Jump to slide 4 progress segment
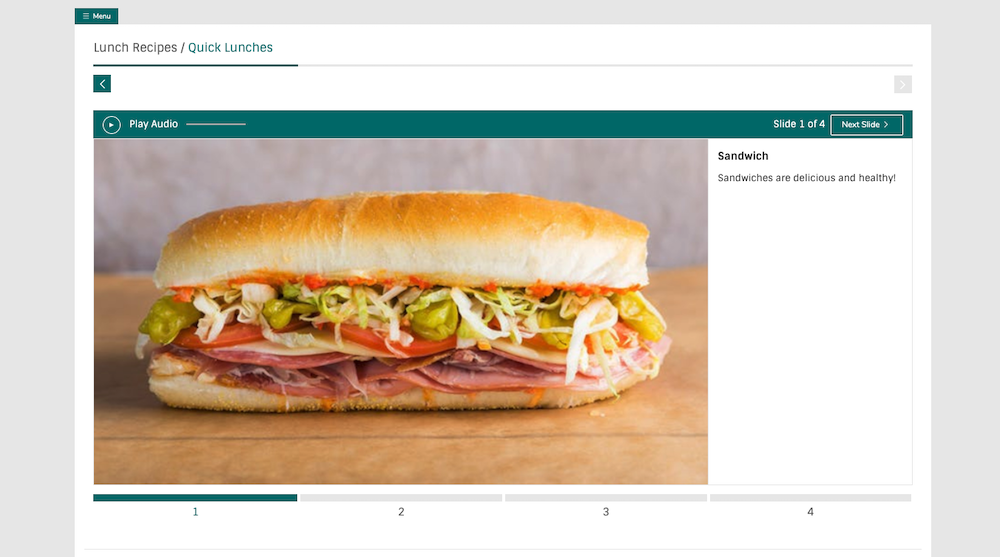 point(811,498)
